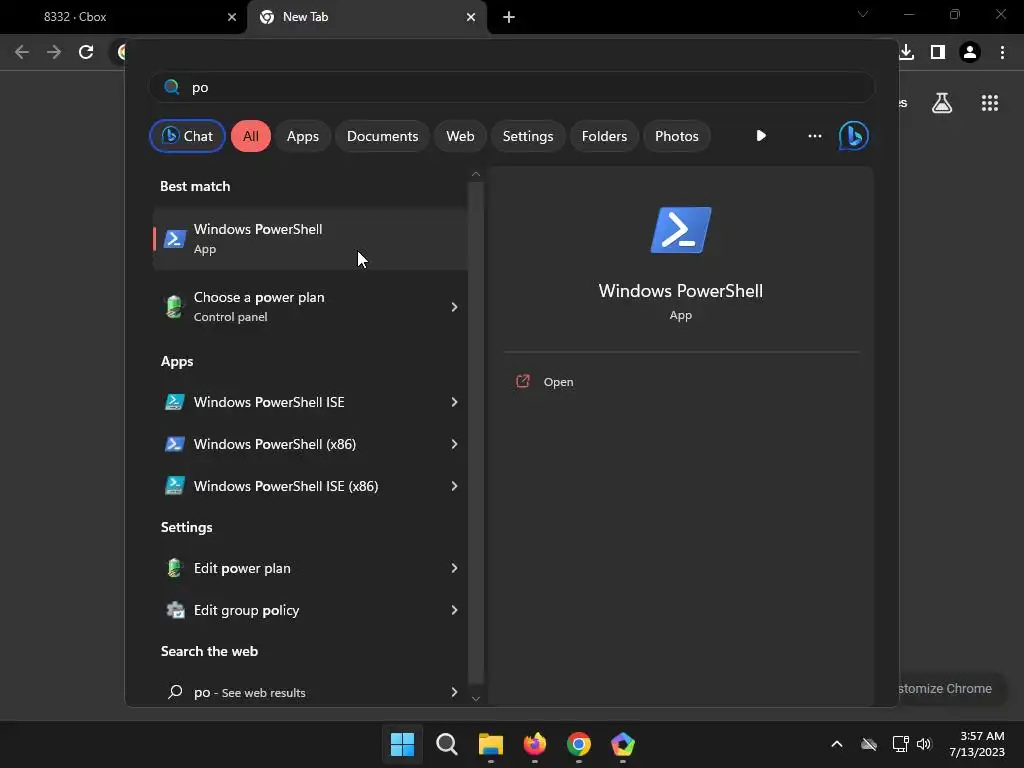Expand Edit group policy chevron
Viewport: 1024px width, 768px height.
[454, 610]
